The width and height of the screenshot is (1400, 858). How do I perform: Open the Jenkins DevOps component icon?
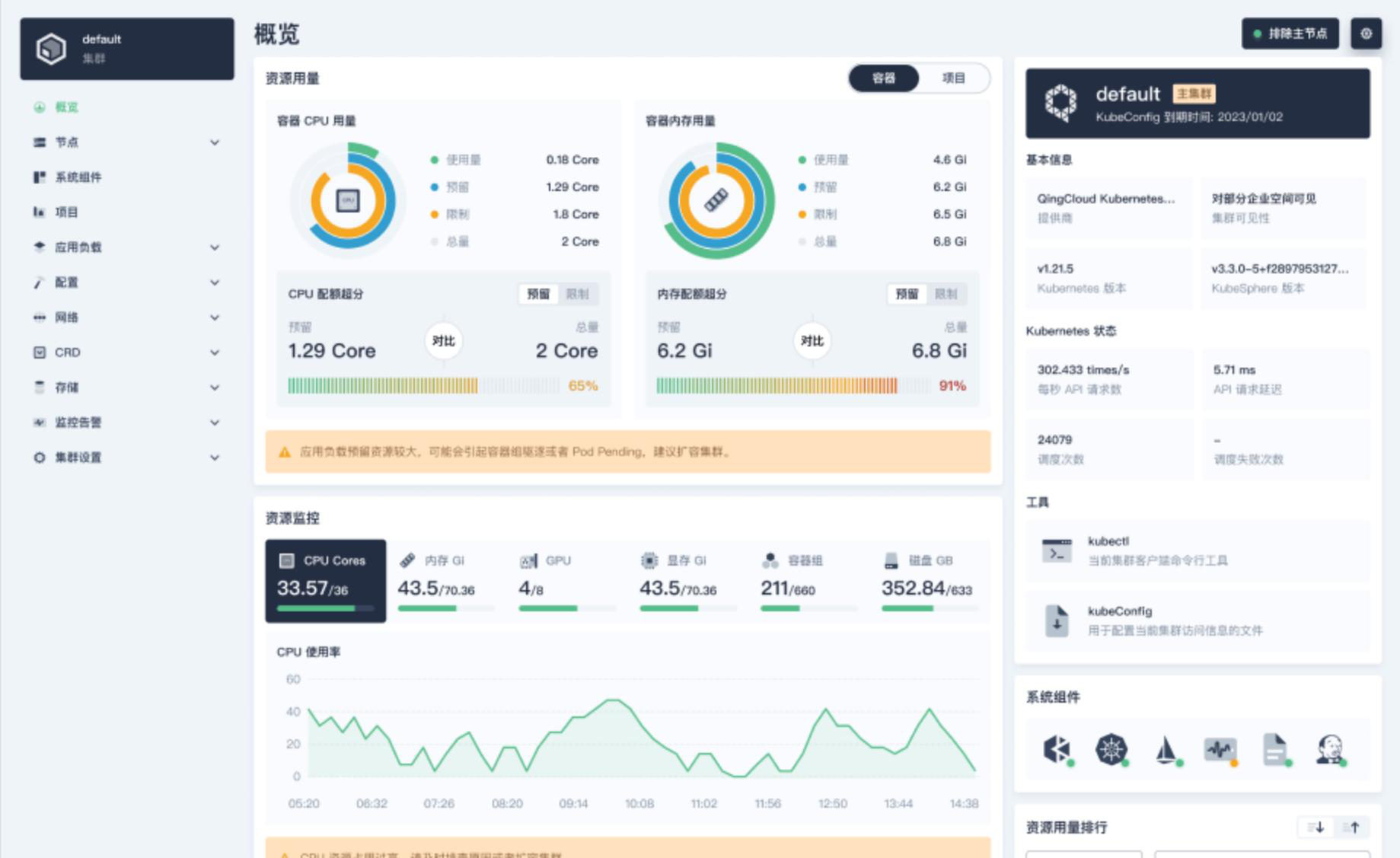pos(1330,749)
